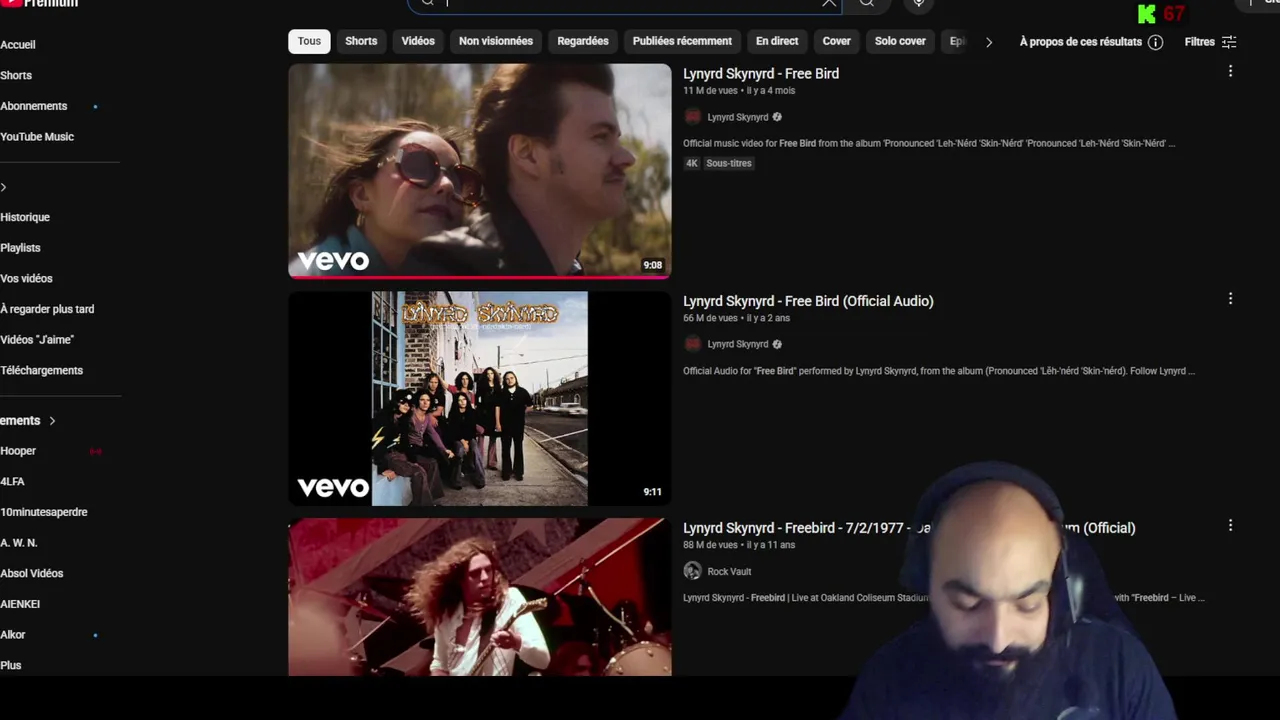Open title Lynyrd Skynyrd - Free Bird
1280x720 pixels.
(761, 74)
